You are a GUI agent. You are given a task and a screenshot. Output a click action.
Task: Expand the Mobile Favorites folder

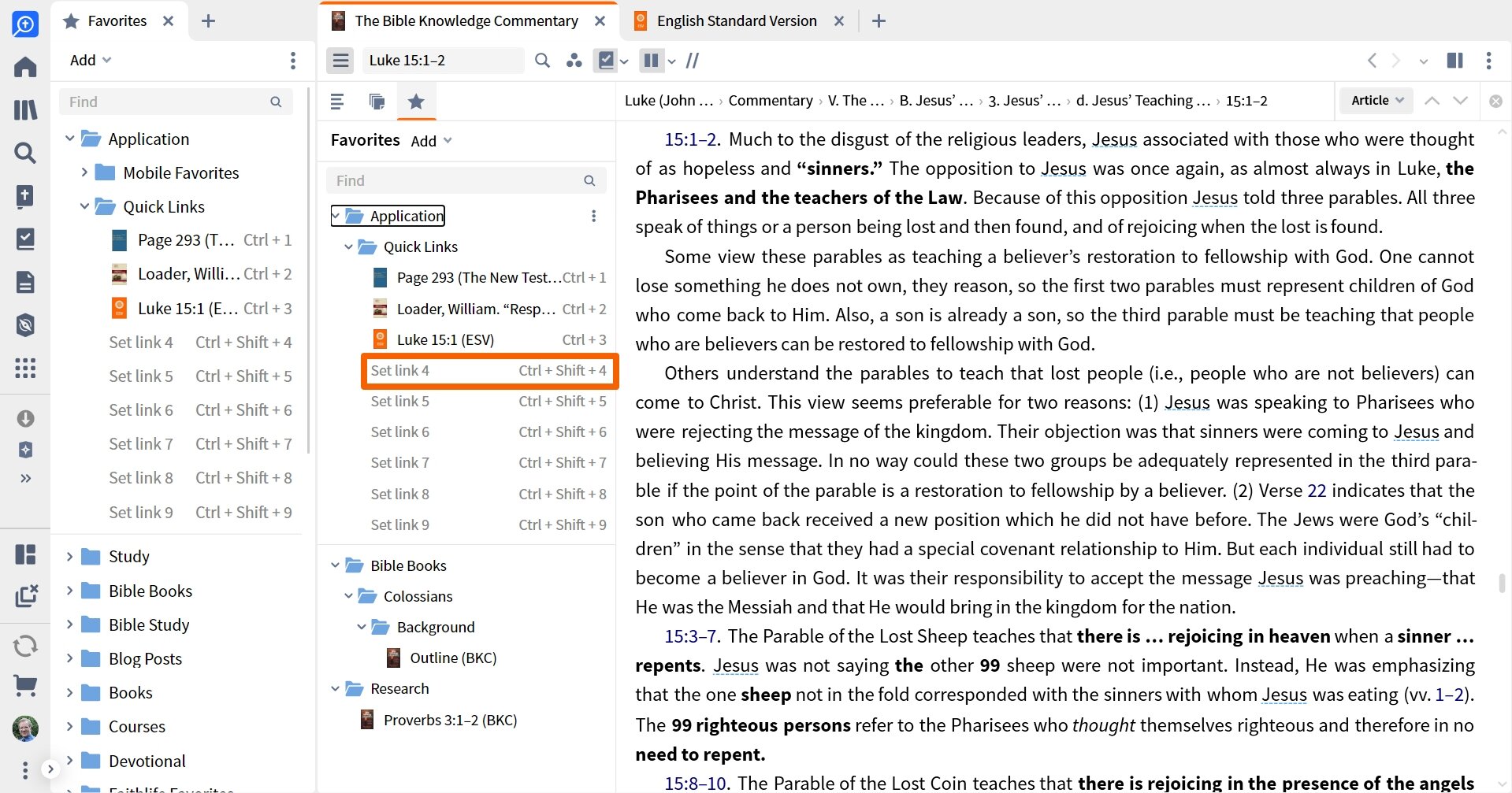coord(84,172)
